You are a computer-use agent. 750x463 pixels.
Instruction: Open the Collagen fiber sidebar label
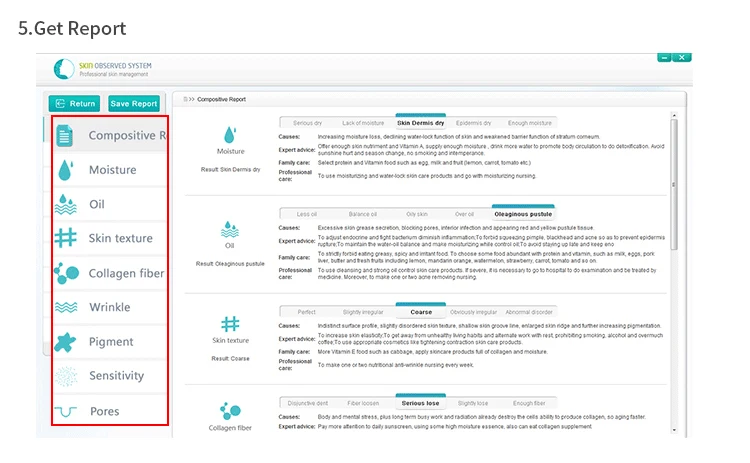[126, 273]
